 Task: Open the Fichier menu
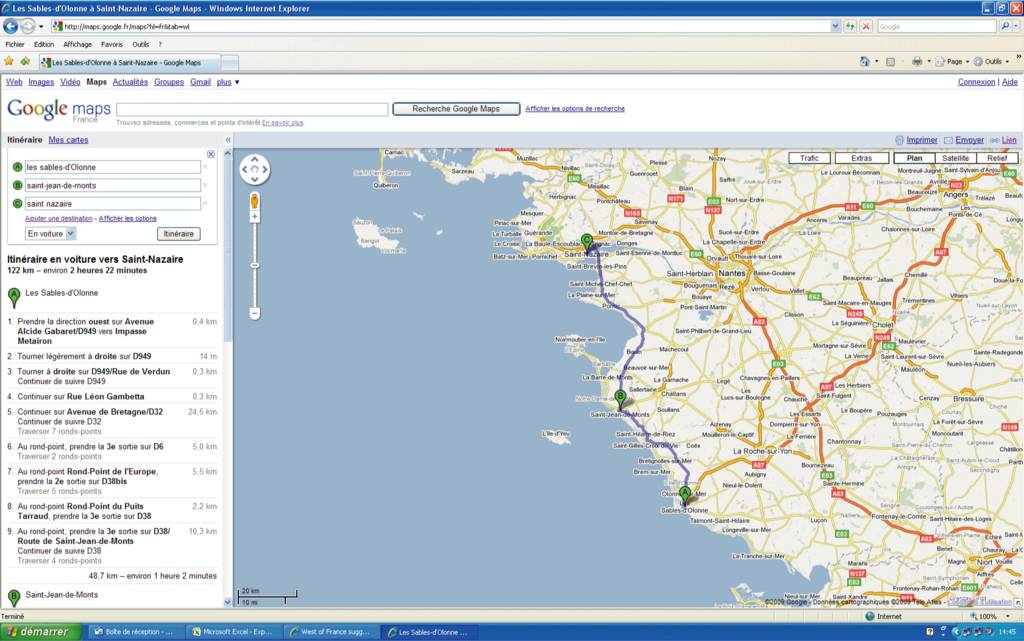[14, 44]
